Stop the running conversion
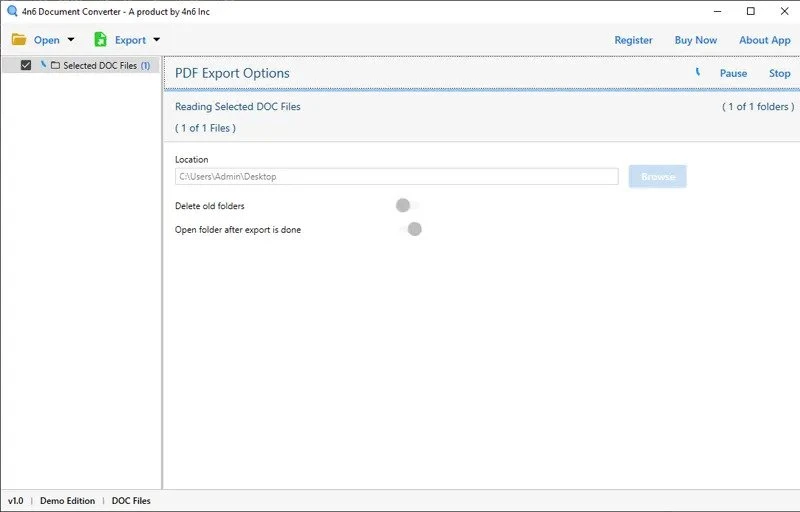The width and height of the screenshot is (800, 512). click(779, 73)
